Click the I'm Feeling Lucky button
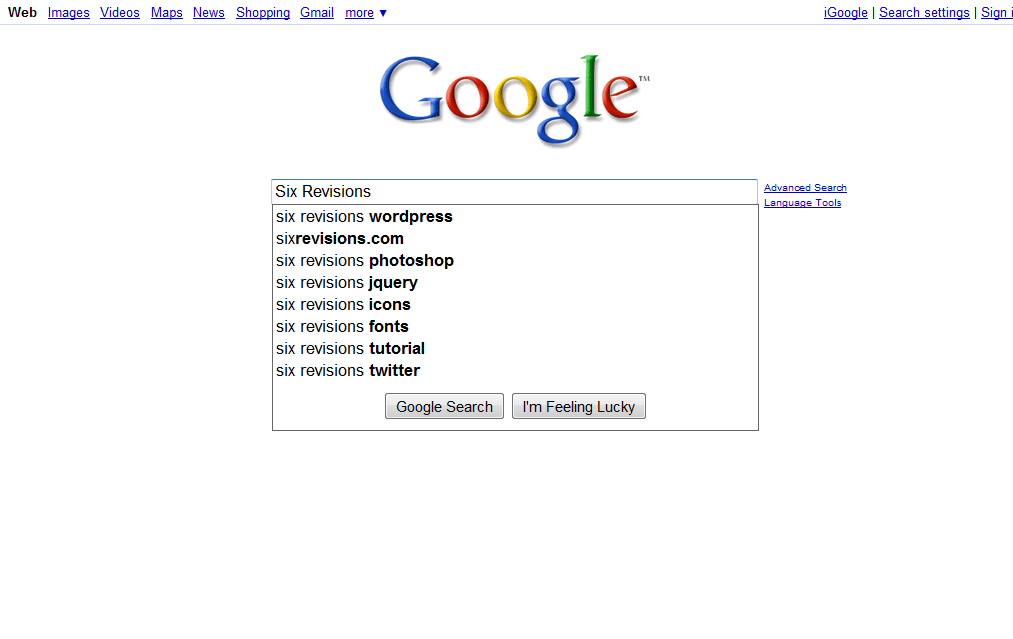This screenshot has width=1013, height=639. (579, 406)
